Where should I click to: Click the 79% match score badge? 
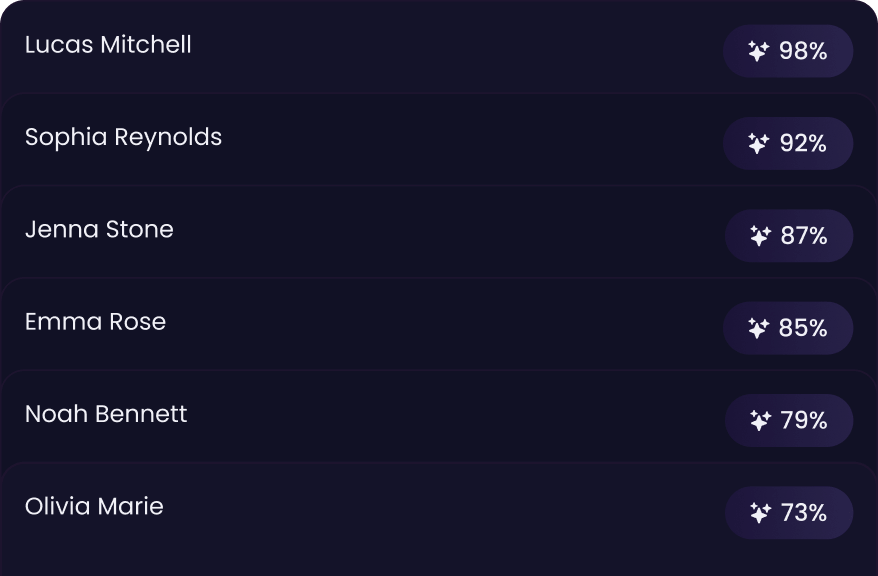(x=789, y=420)
